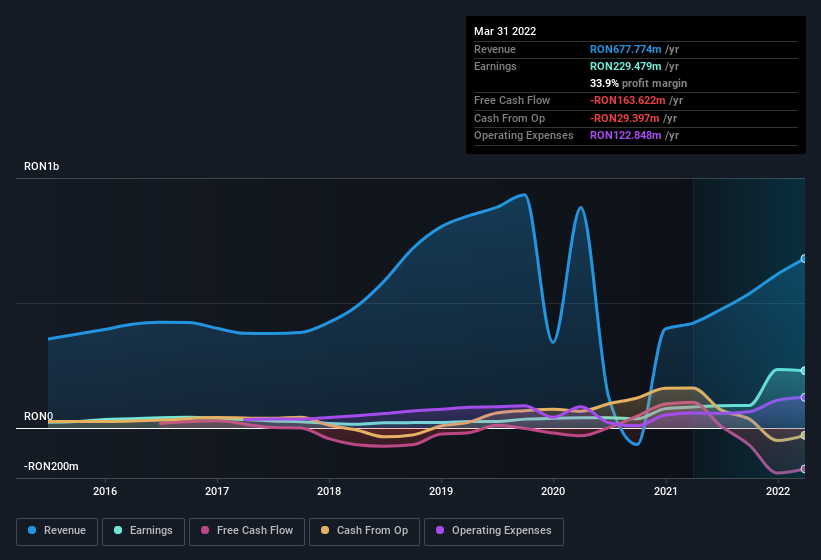This screenshot has height=560, width=821.
Task: Click the Free Cash Flow label in tooltip
Action: click(x=512, y=100)
